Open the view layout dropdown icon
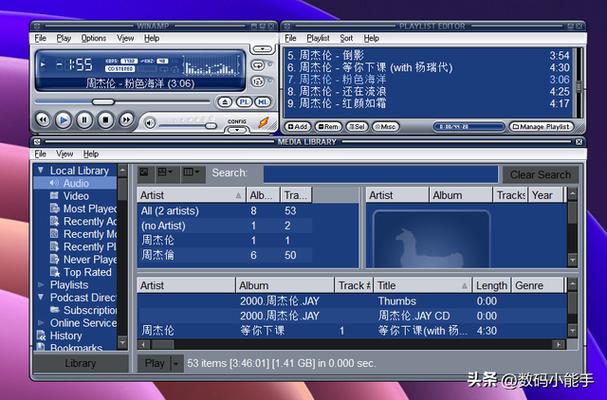This screenshot has height=400, width=607. pyautogui.click(x=167, y=172)
